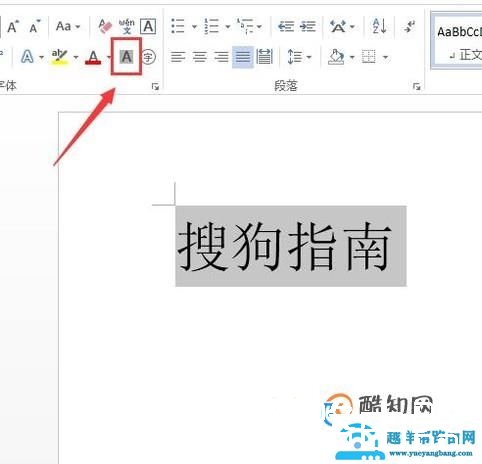Open the Phonetic Guide wén icon
Viewport: 482px width, 464px height.
[x=127, y=26]
